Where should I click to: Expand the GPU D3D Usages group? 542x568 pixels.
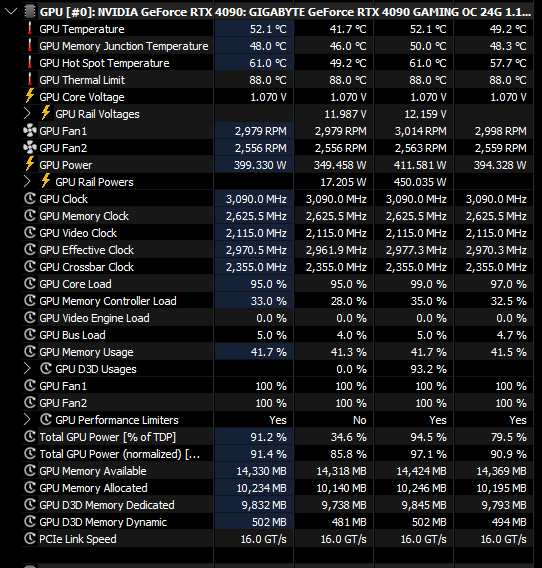27,368
